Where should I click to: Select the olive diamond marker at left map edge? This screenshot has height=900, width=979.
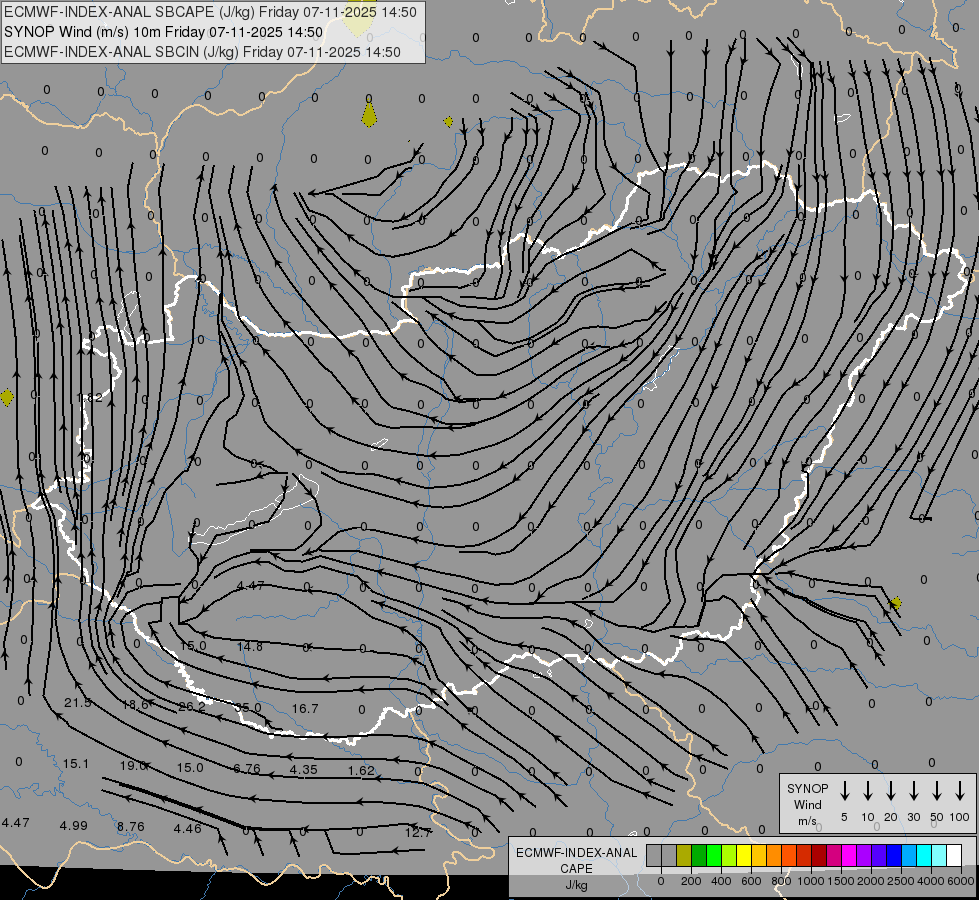tap(6, 397)
